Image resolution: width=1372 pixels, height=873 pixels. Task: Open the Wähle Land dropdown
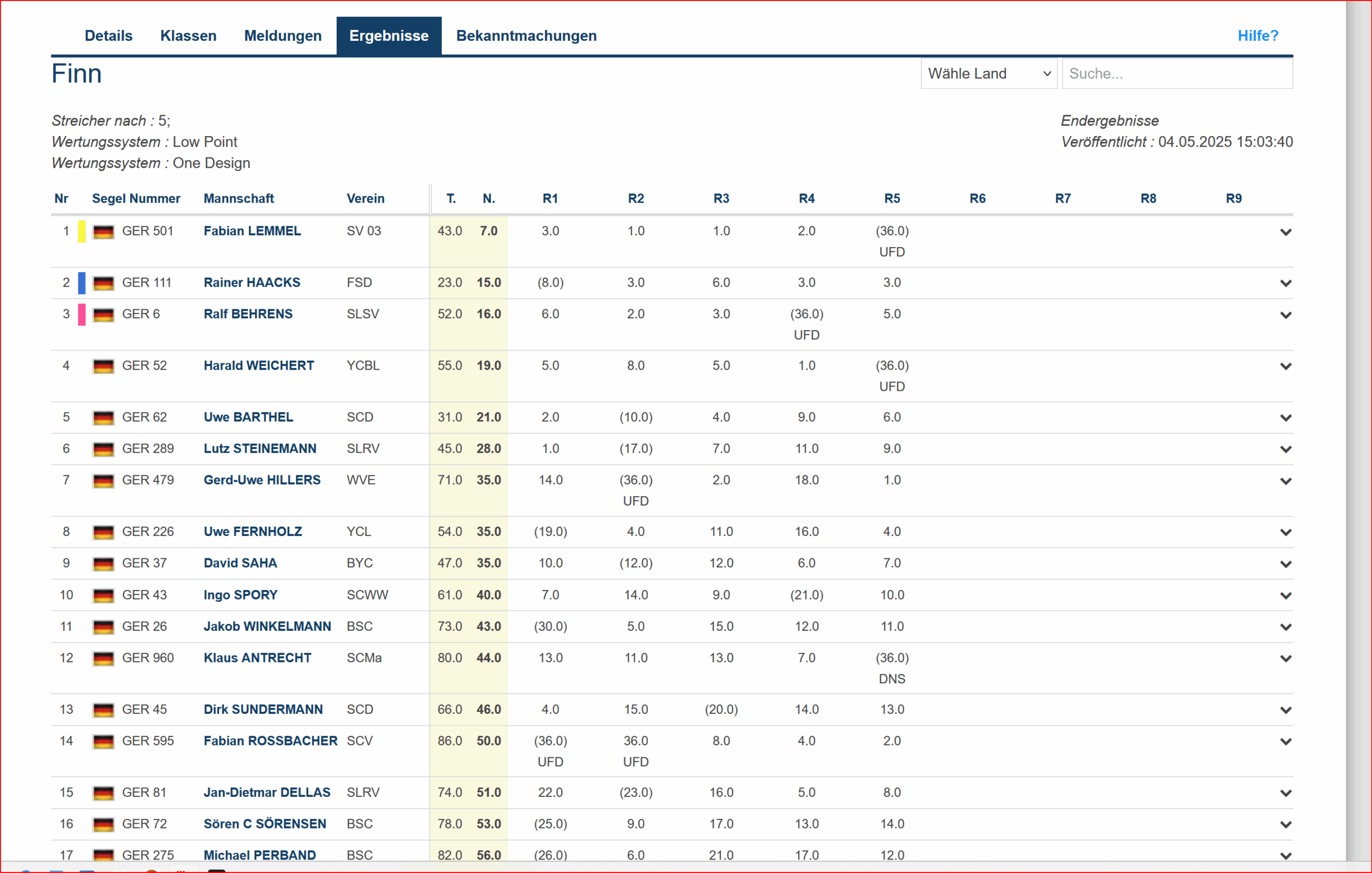989,73
